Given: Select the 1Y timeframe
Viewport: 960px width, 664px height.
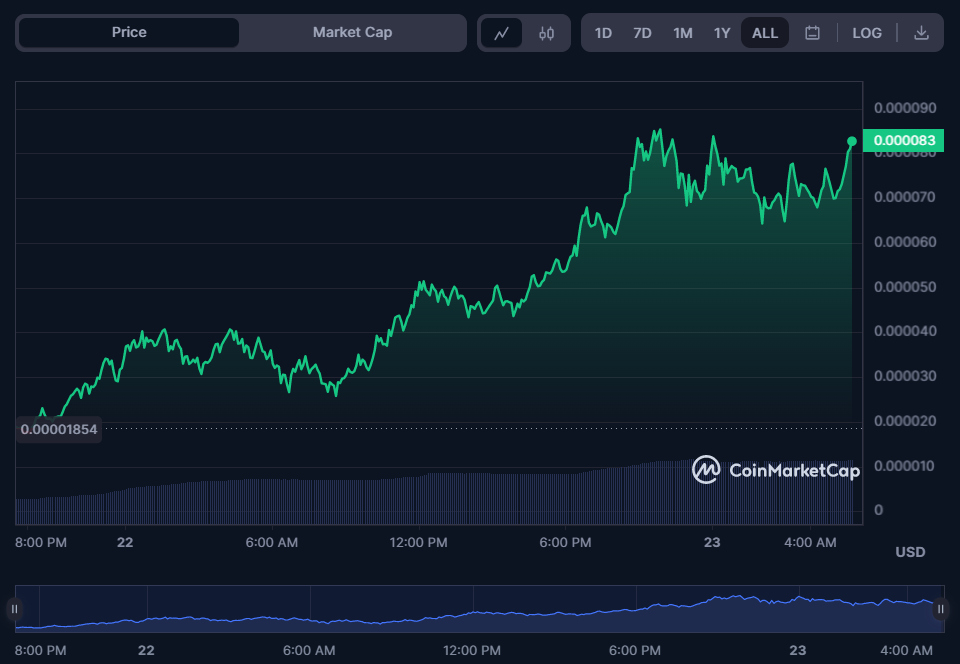Looking at the screenshot, I should click(x=722, y=32).
